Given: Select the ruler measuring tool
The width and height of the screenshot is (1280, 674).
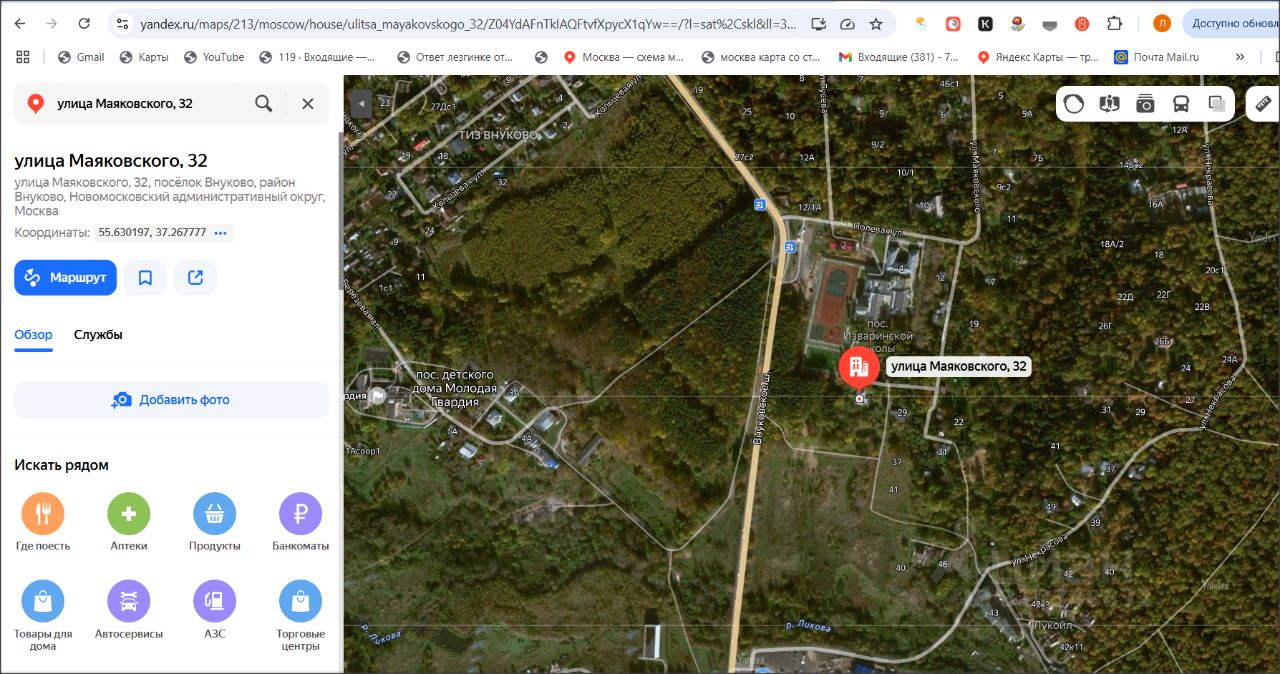Looking at the screenshot, I should pos(1264,104).
